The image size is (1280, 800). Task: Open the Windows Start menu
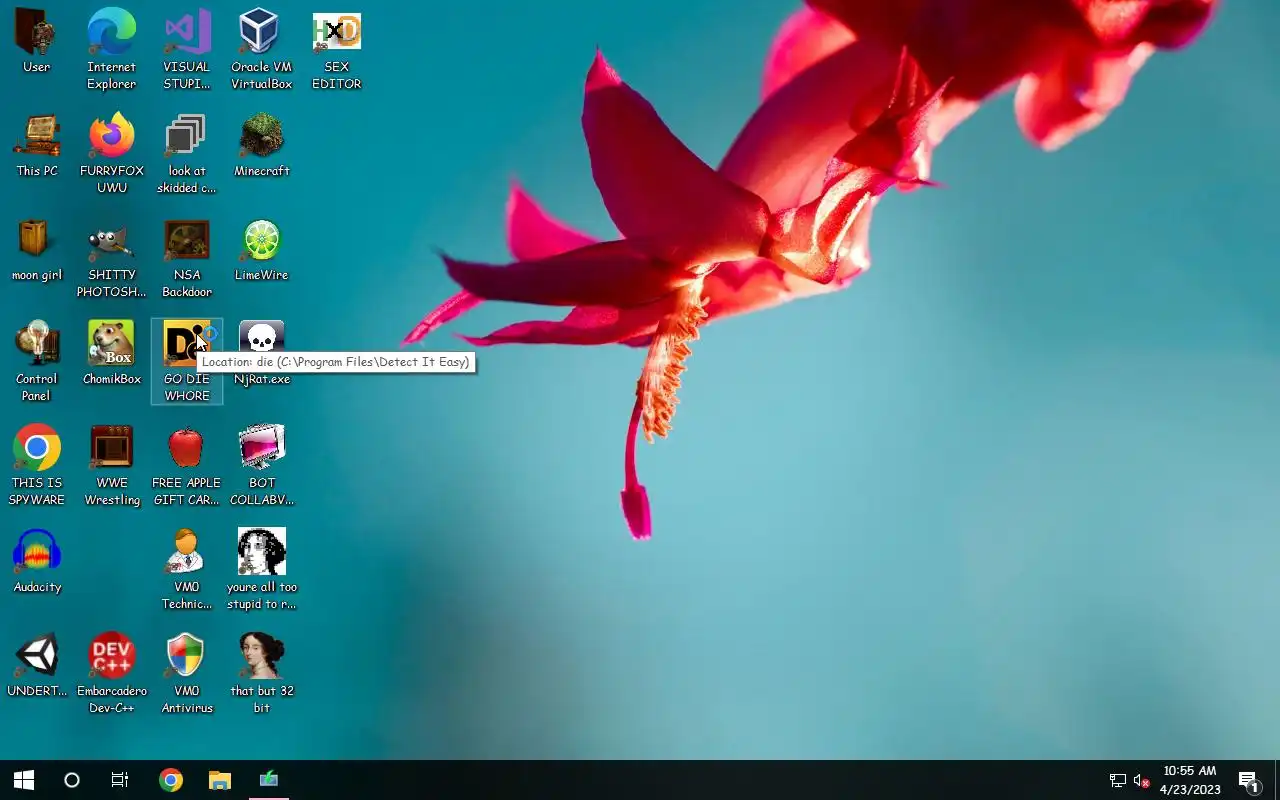24,780
